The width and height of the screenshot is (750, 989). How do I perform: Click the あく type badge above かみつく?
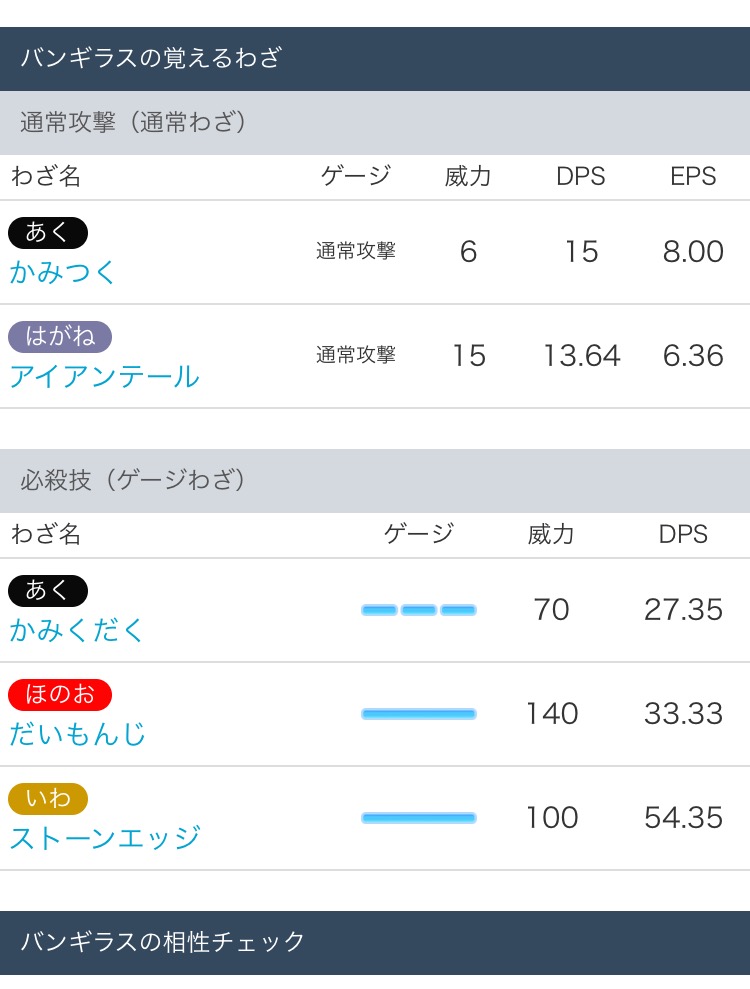(x=48, y=233)
